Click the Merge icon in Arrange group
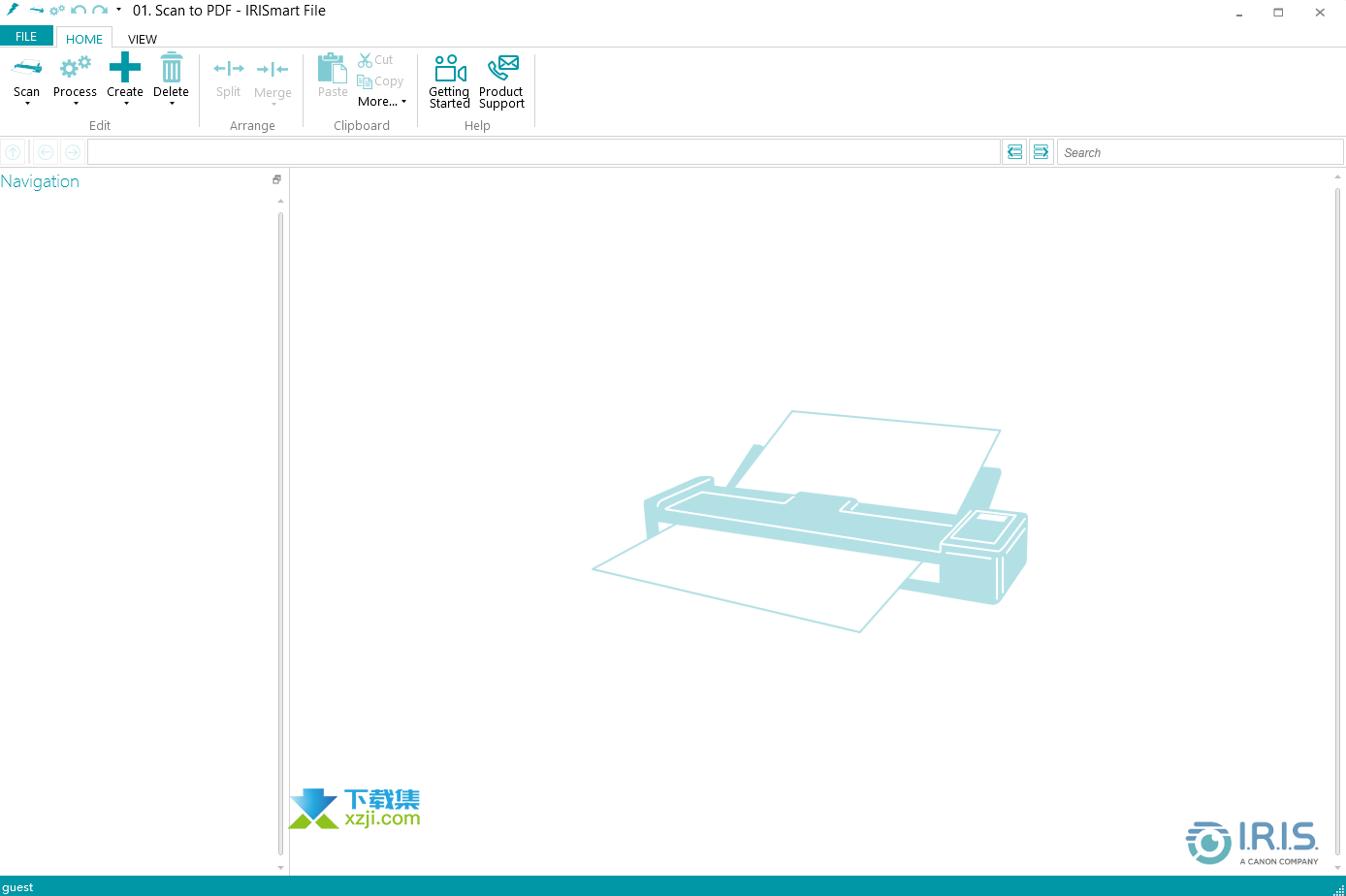The image size is (1346, 896). 272,69
